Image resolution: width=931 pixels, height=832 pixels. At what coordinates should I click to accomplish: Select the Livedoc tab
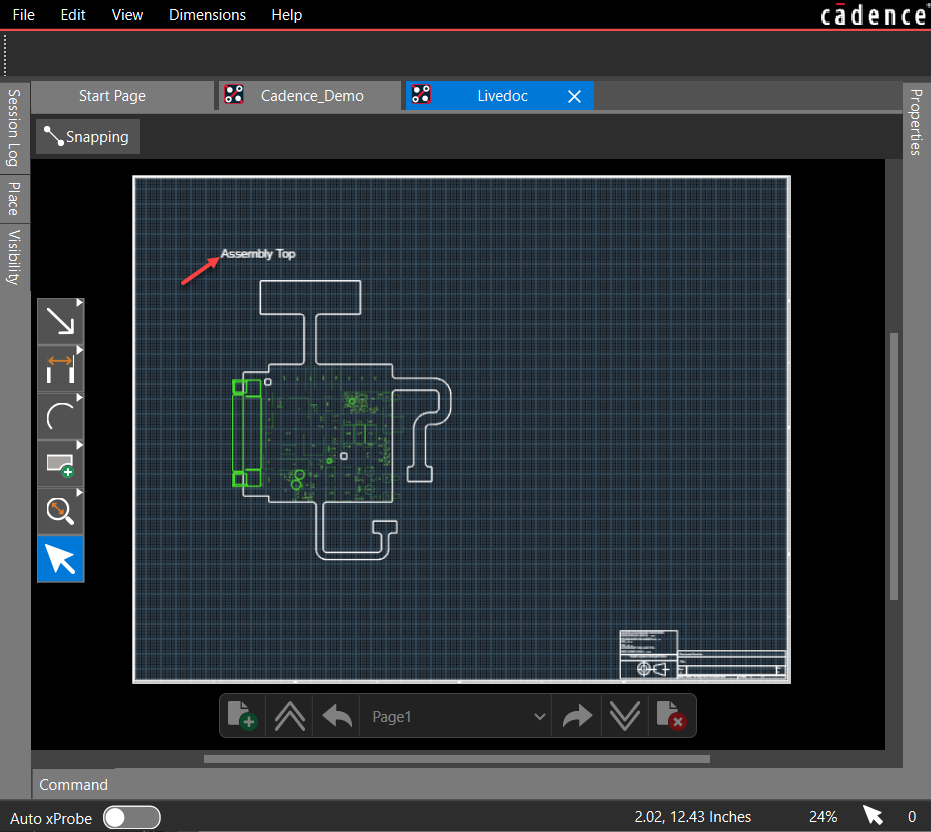[500, 96]
